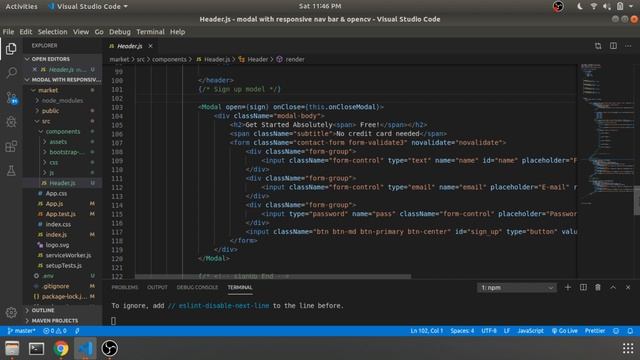640x360 pixels.
Task: Click the master branch indicator
Action: [21, 331]
